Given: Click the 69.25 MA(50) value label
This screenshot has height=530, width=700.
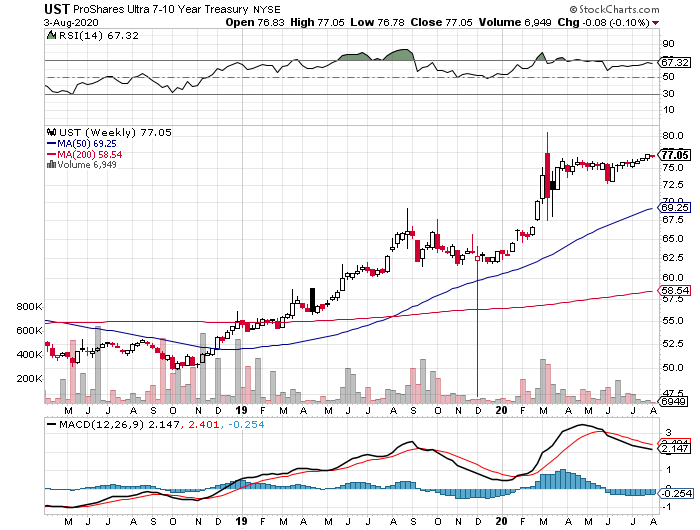Looking at the screenshot, I should click(675, 208).
